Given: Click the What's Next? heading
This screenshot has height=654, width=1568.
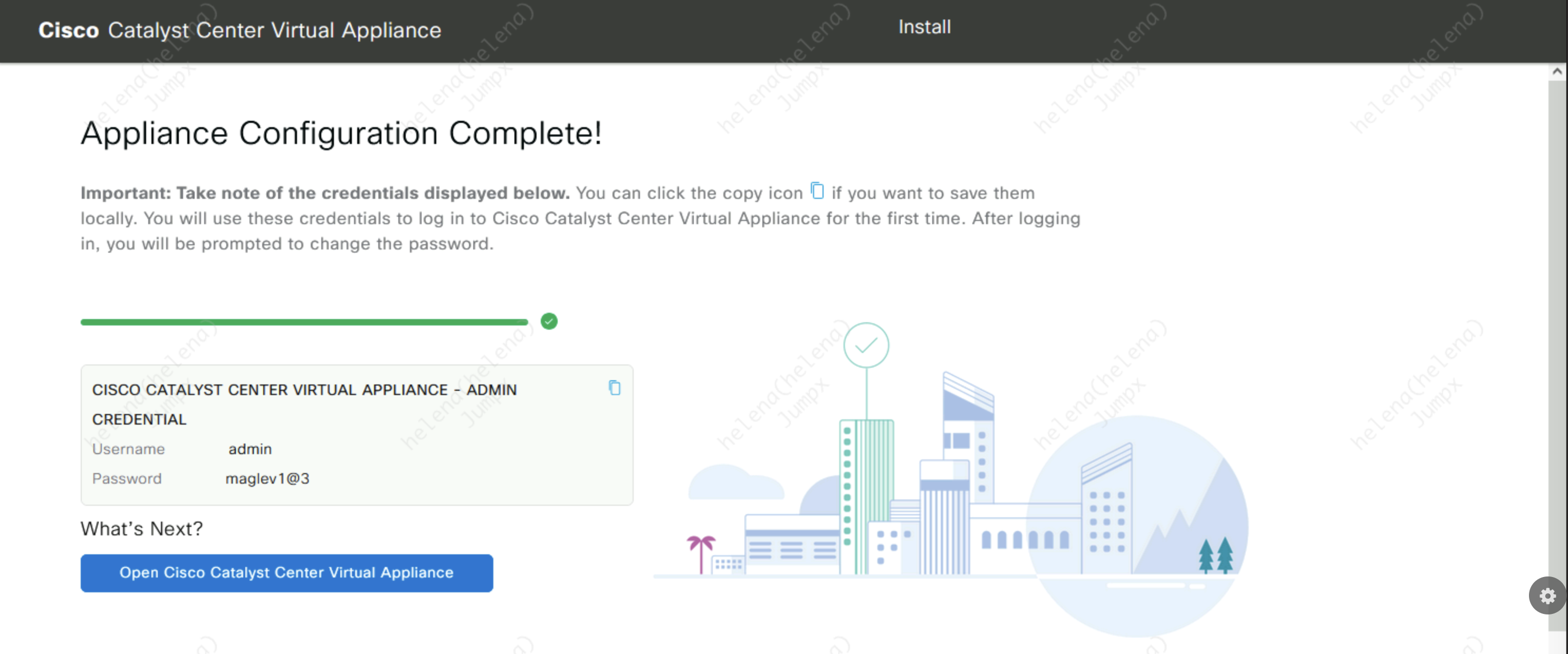Looking at the screenshot, I should [141, 528].
